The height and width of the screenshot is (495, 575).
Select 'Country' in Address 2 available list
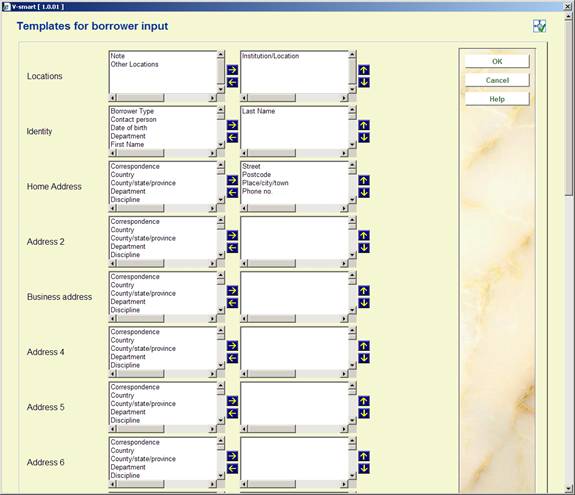point(122,230)
